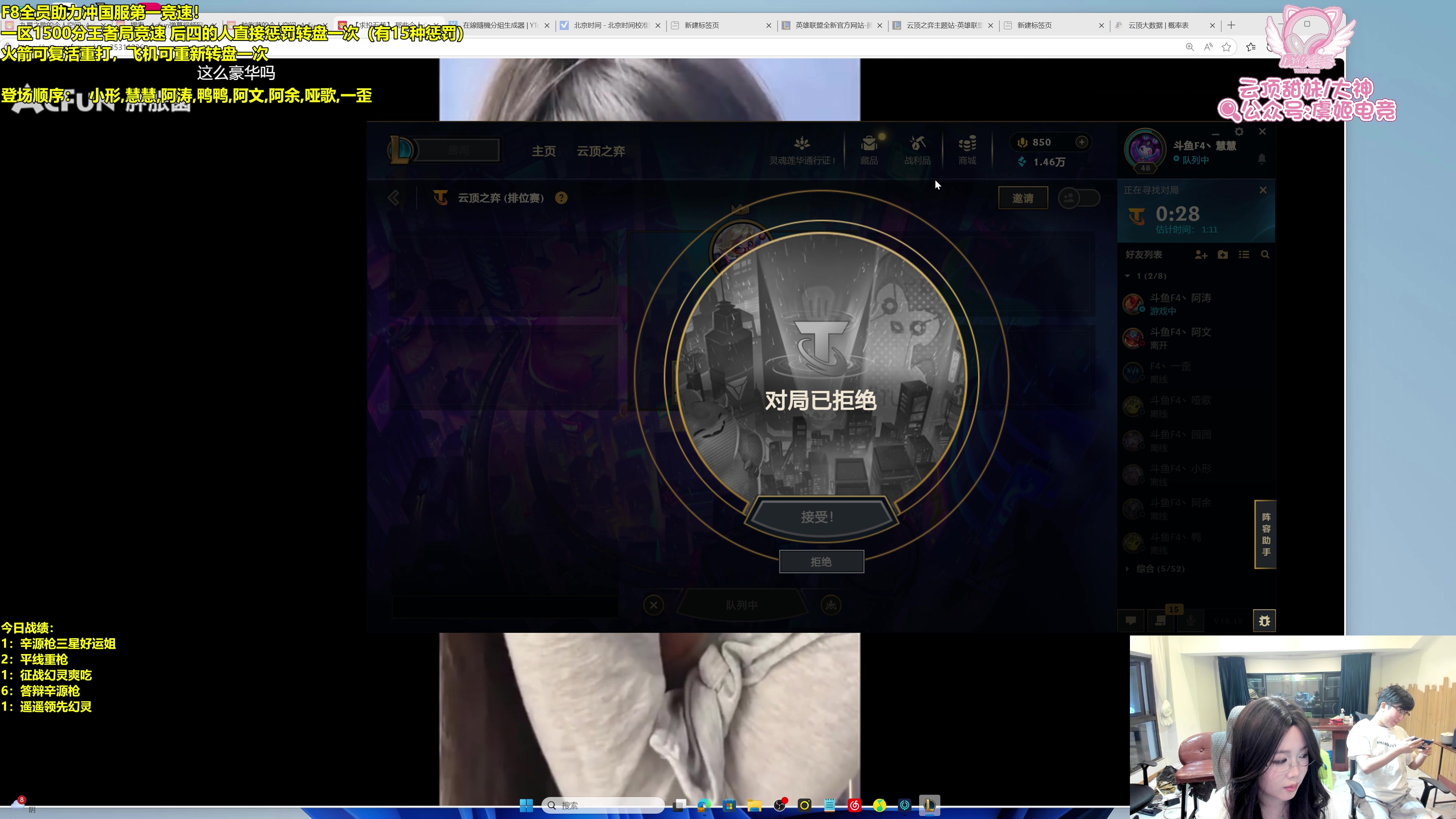Switch to the 主页 home tab
1456x819 pixels.
544,151
